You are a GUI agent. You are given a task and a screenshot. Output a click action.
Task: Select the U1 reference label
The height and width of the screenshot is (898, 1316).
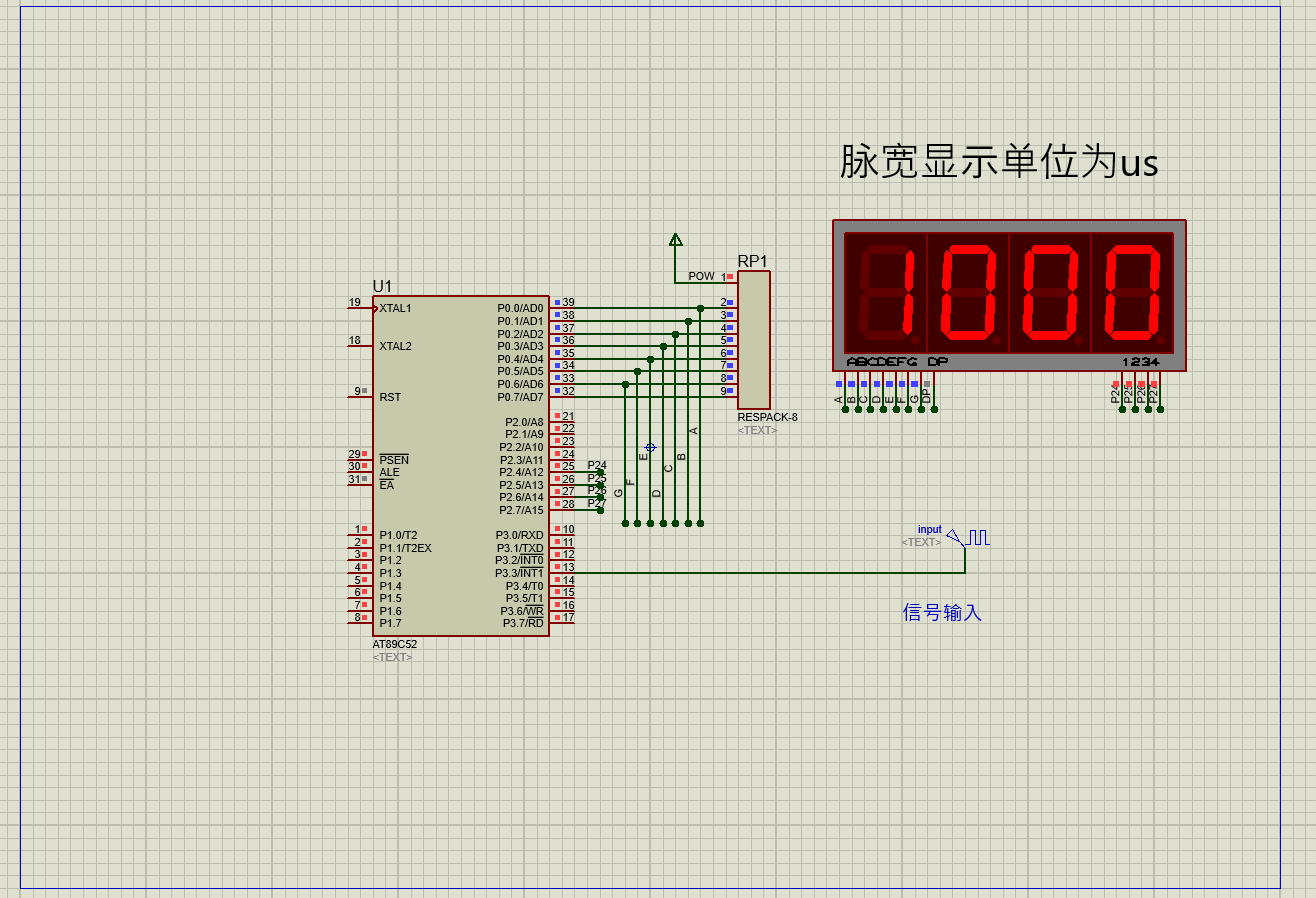(382, 286)
